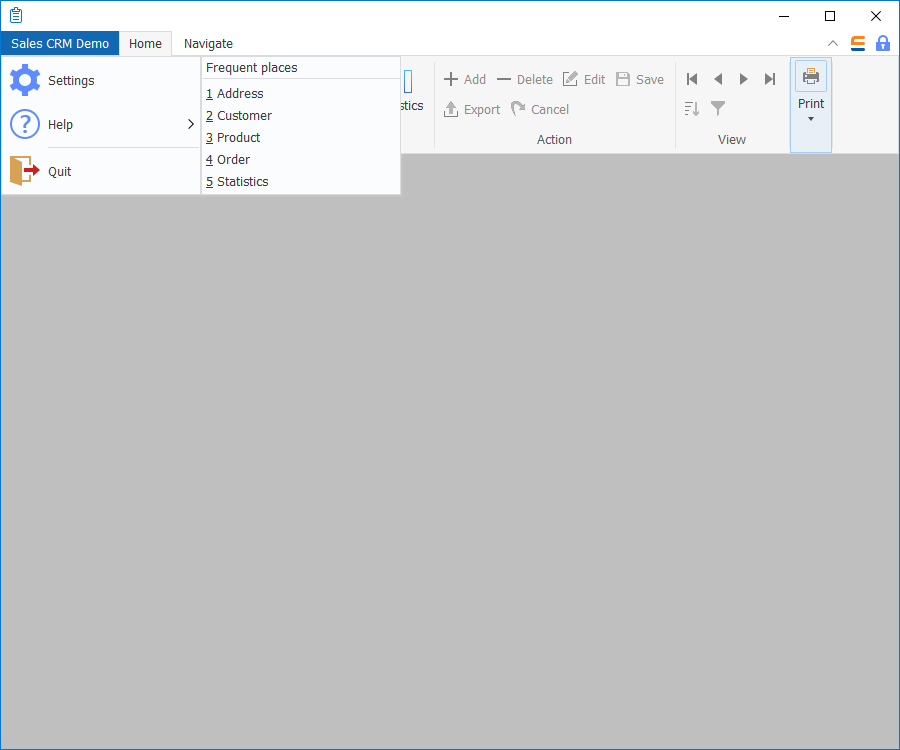Click the Add record button
Viewport: 900px width, 750px height.
click(465, 79)
